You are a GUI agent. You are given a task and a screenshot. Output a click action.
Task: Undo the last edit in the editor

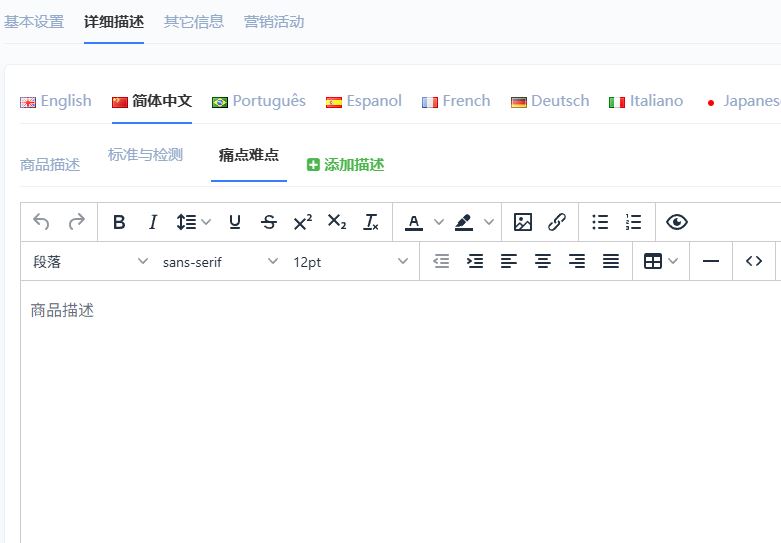pyautogui.click(x=41, y=222)
